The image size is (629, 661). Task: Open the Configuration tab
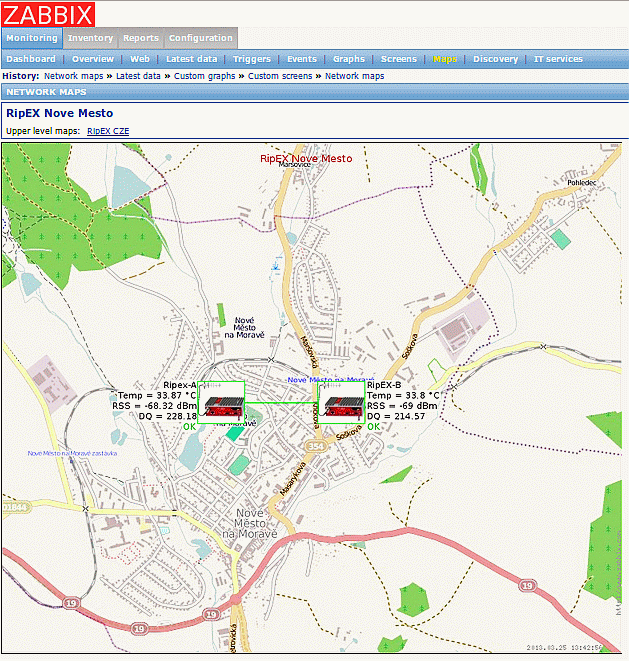pyautogui.click(x=201, y=38)
